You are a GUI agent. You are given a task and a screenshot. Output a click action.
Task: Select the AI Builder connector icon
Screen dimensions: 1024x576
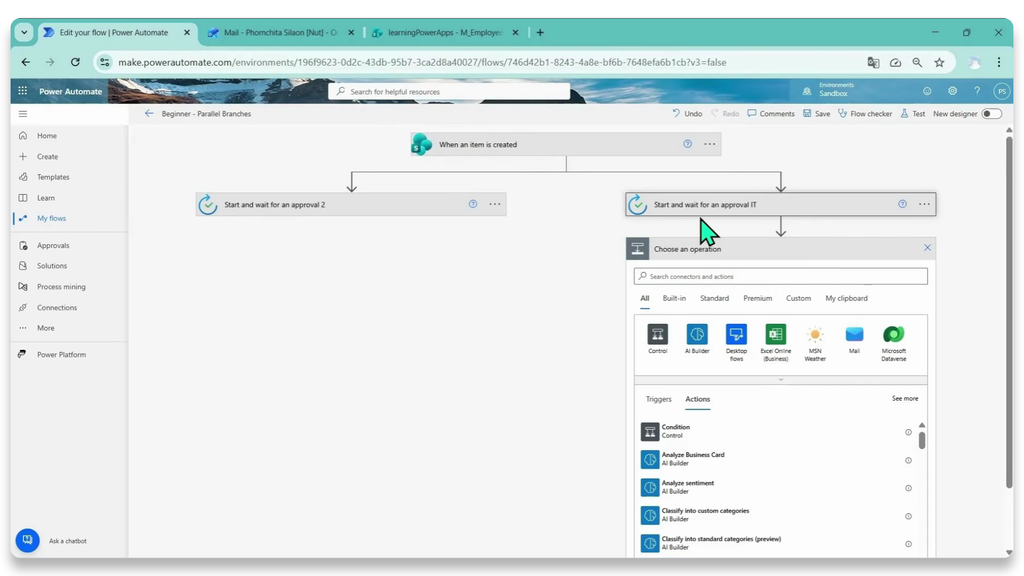point(697,334)
